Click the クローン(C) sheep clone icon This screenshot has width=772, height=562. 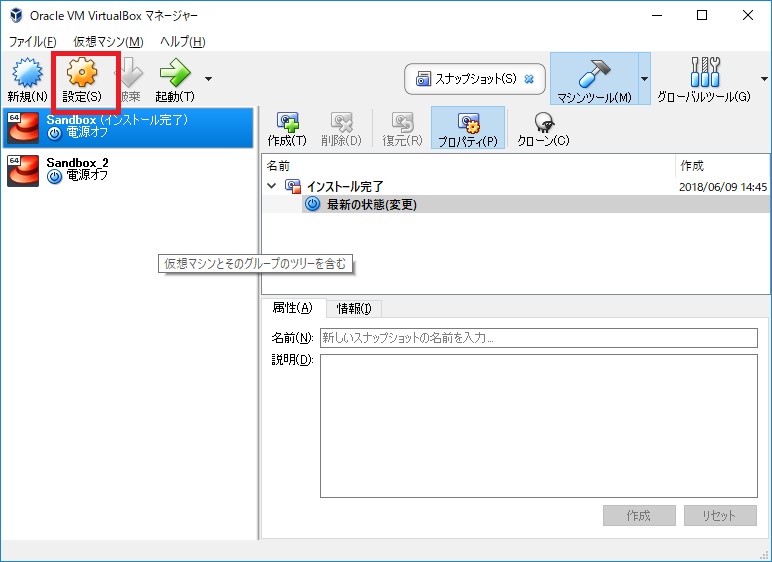544,122
